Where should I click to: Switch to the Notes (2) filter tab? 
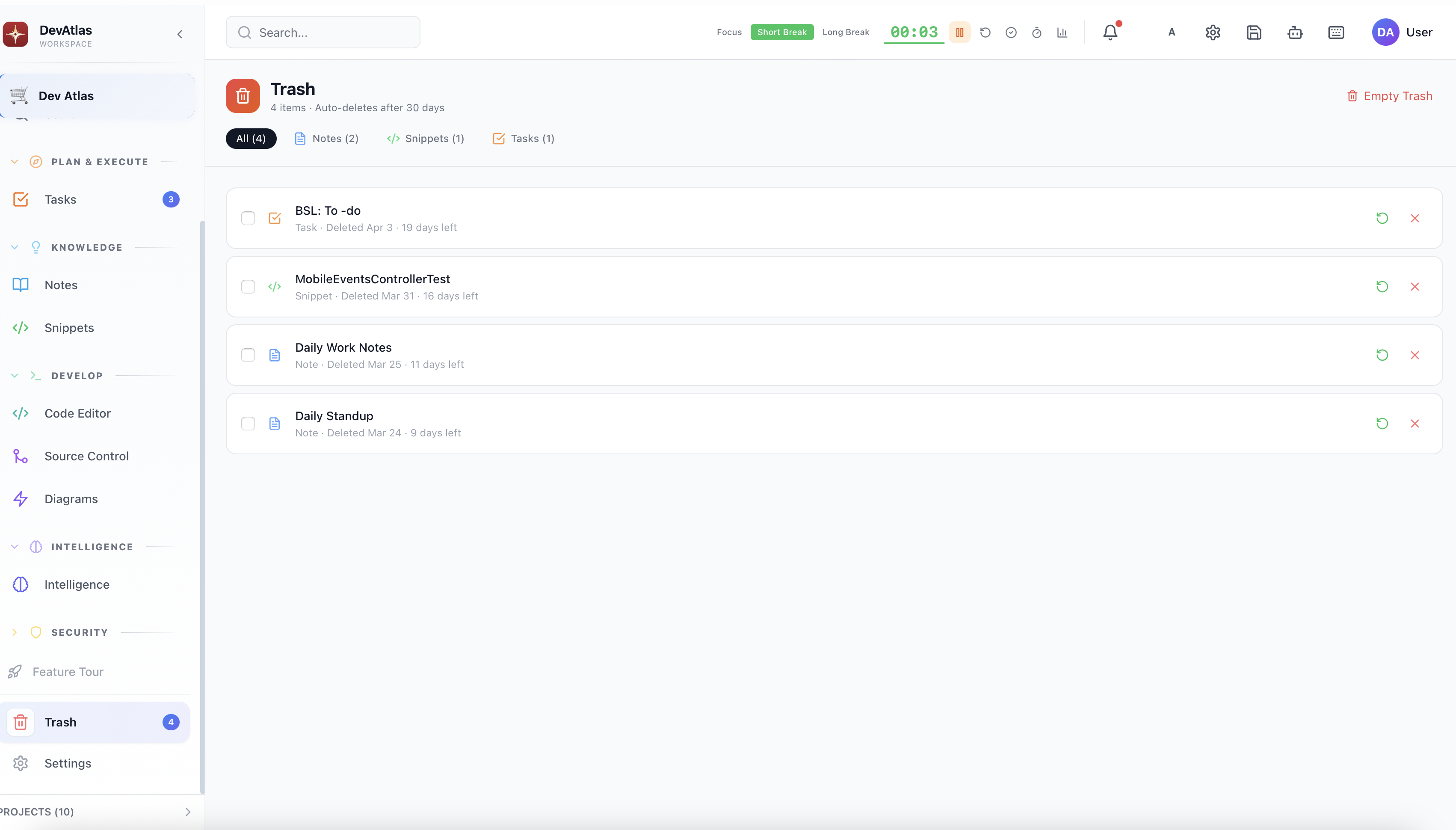coord(326,139)
